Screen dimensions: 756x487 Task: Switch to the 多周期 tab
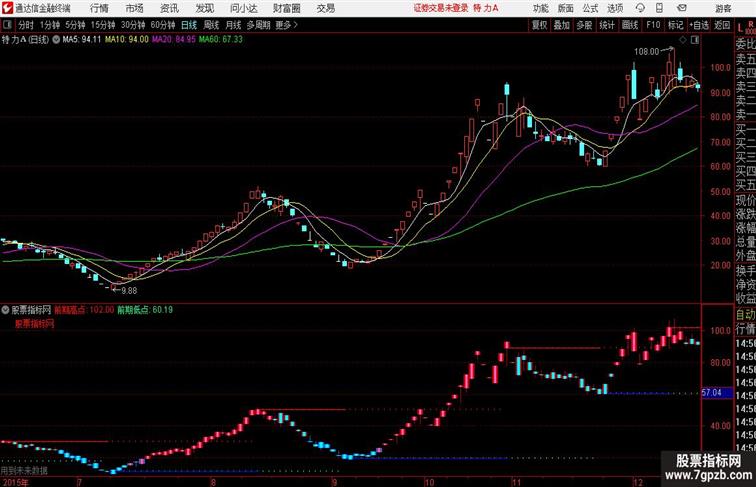pos(258,25)
